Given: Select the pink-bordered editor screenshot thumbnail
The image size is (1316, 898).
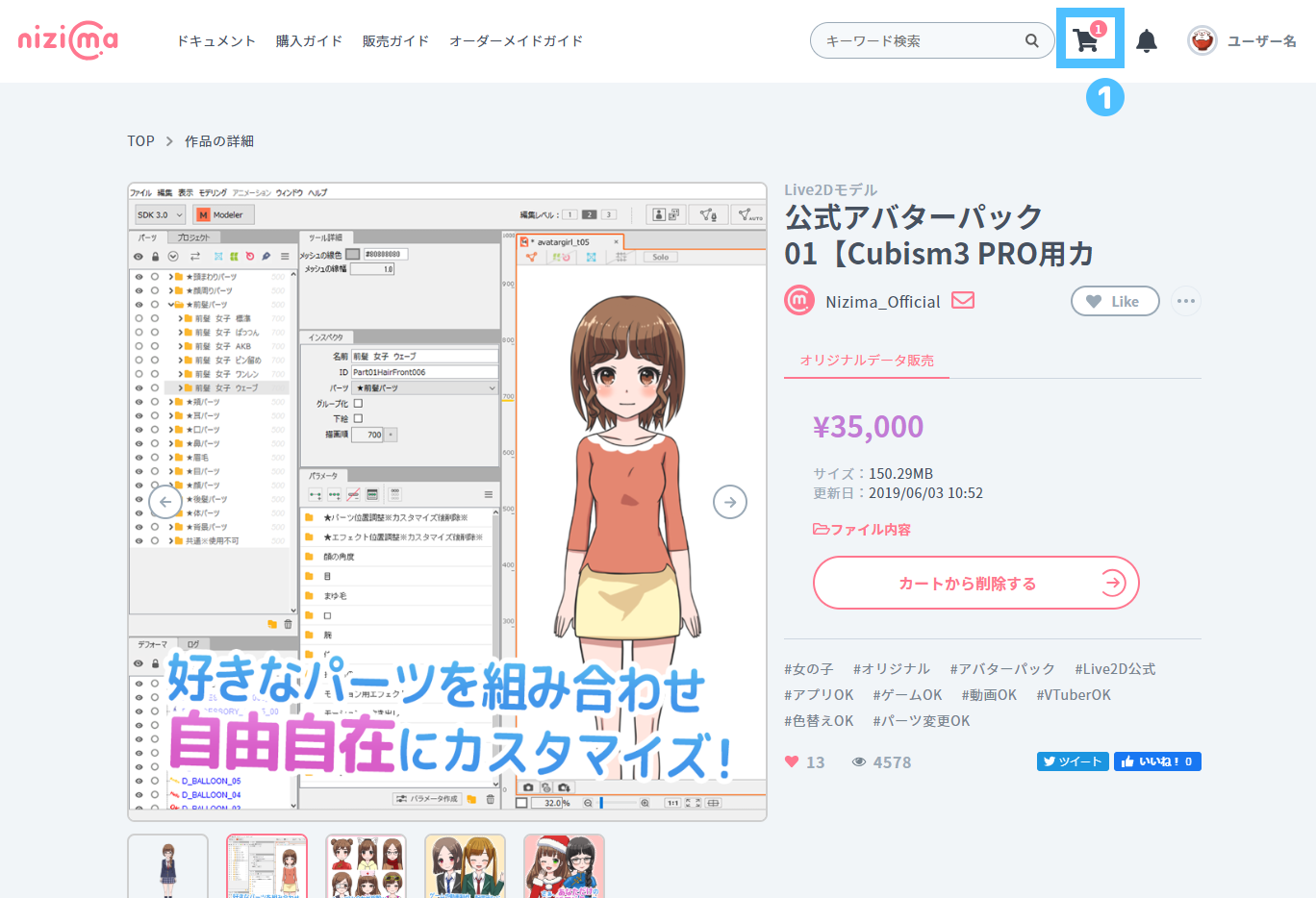Looking at the screenshot, I should [x=266, y=866].
